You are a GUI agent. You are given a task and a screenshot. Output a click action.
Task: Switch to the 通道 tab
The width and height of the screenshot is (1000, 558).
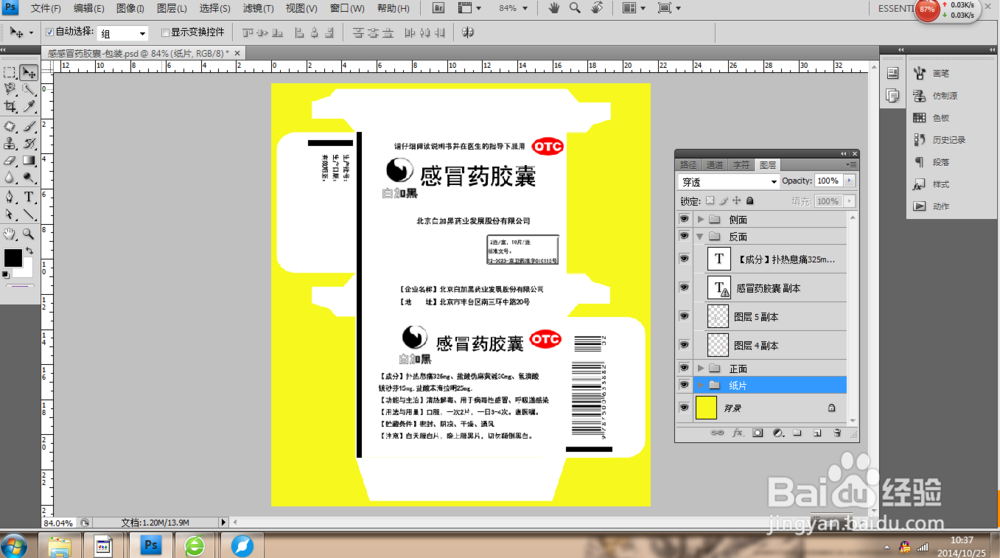[714, 165]
